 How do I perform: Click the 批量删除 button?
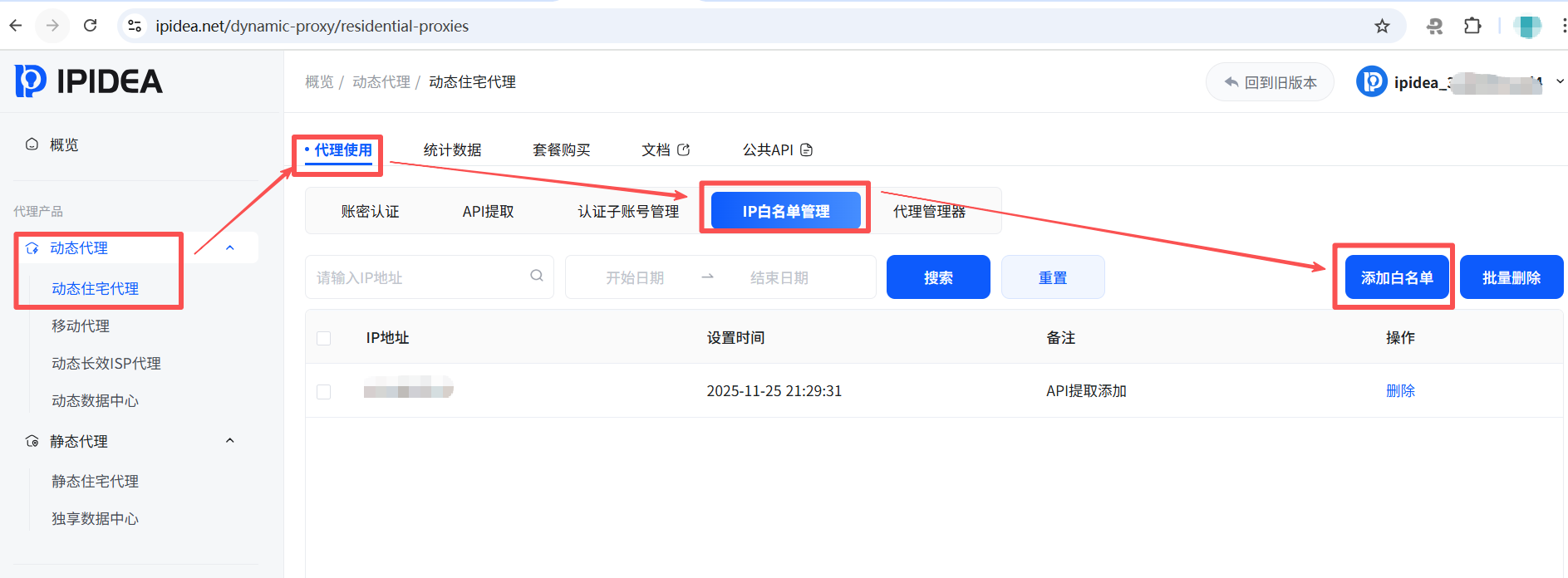pyautogui.click(x=1511, y=277)
